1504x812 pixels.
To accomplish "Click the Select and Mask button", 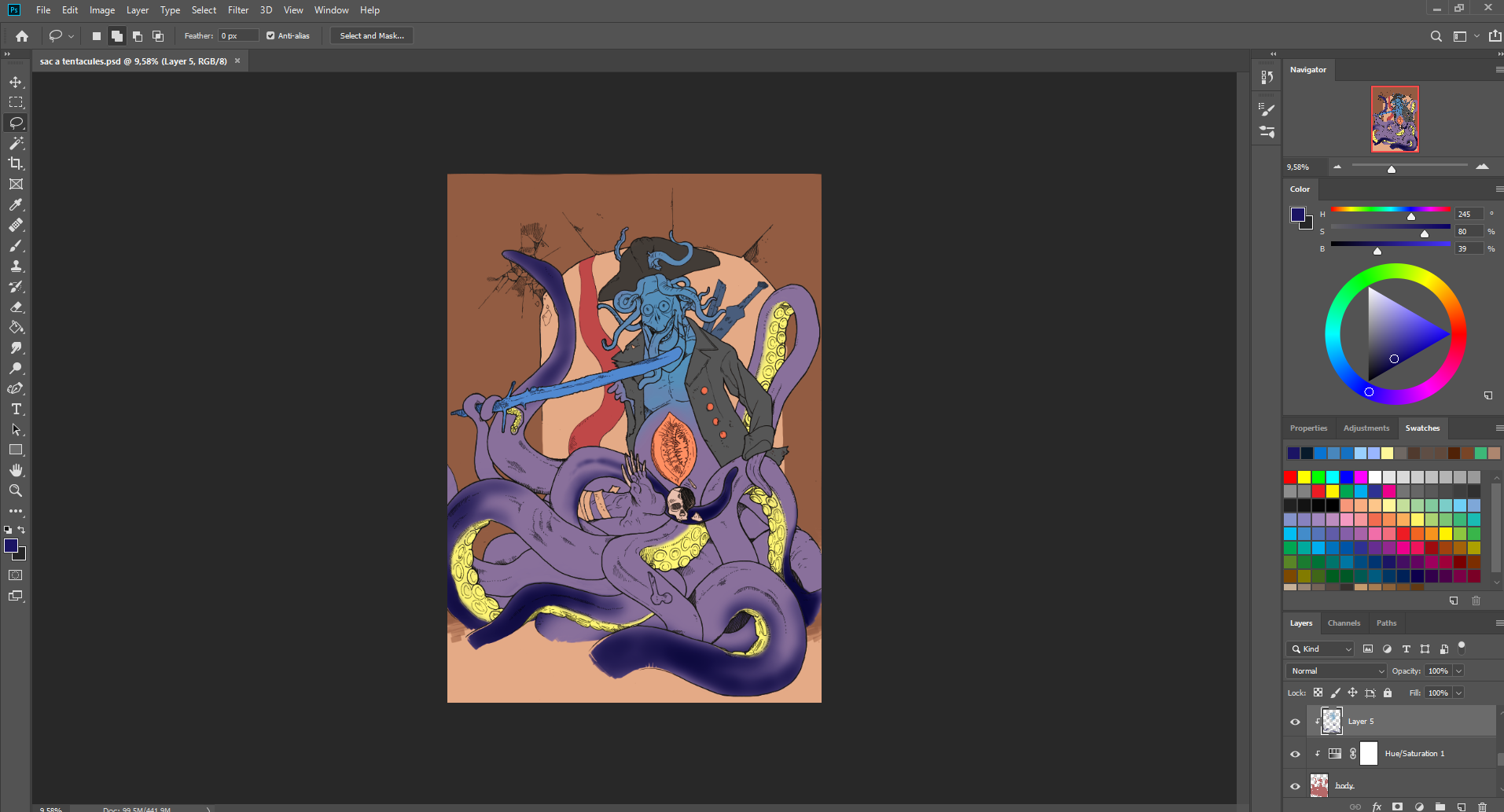I will click(x=372, y=36).
